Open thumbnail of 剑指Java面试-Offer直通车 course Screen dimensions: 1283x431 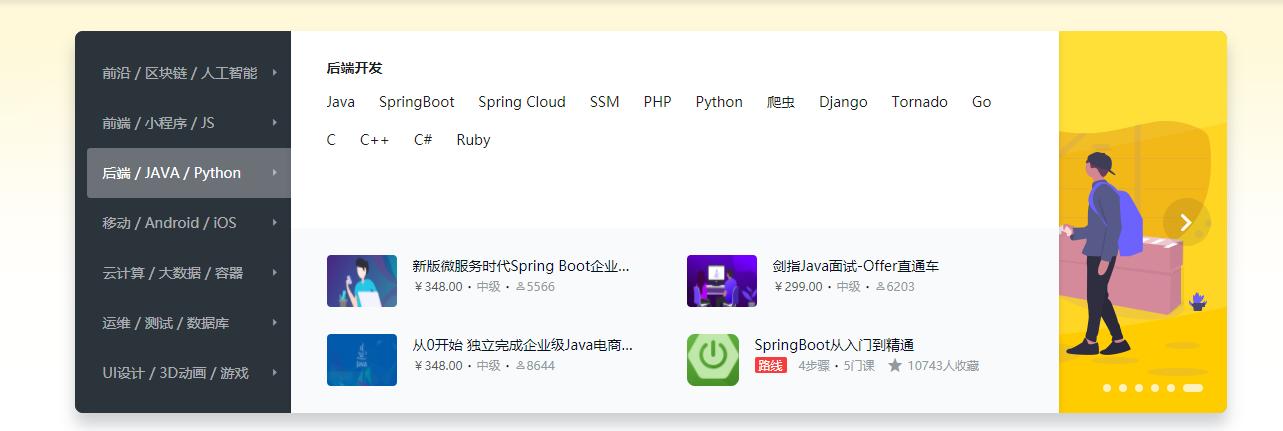(722, 281)
